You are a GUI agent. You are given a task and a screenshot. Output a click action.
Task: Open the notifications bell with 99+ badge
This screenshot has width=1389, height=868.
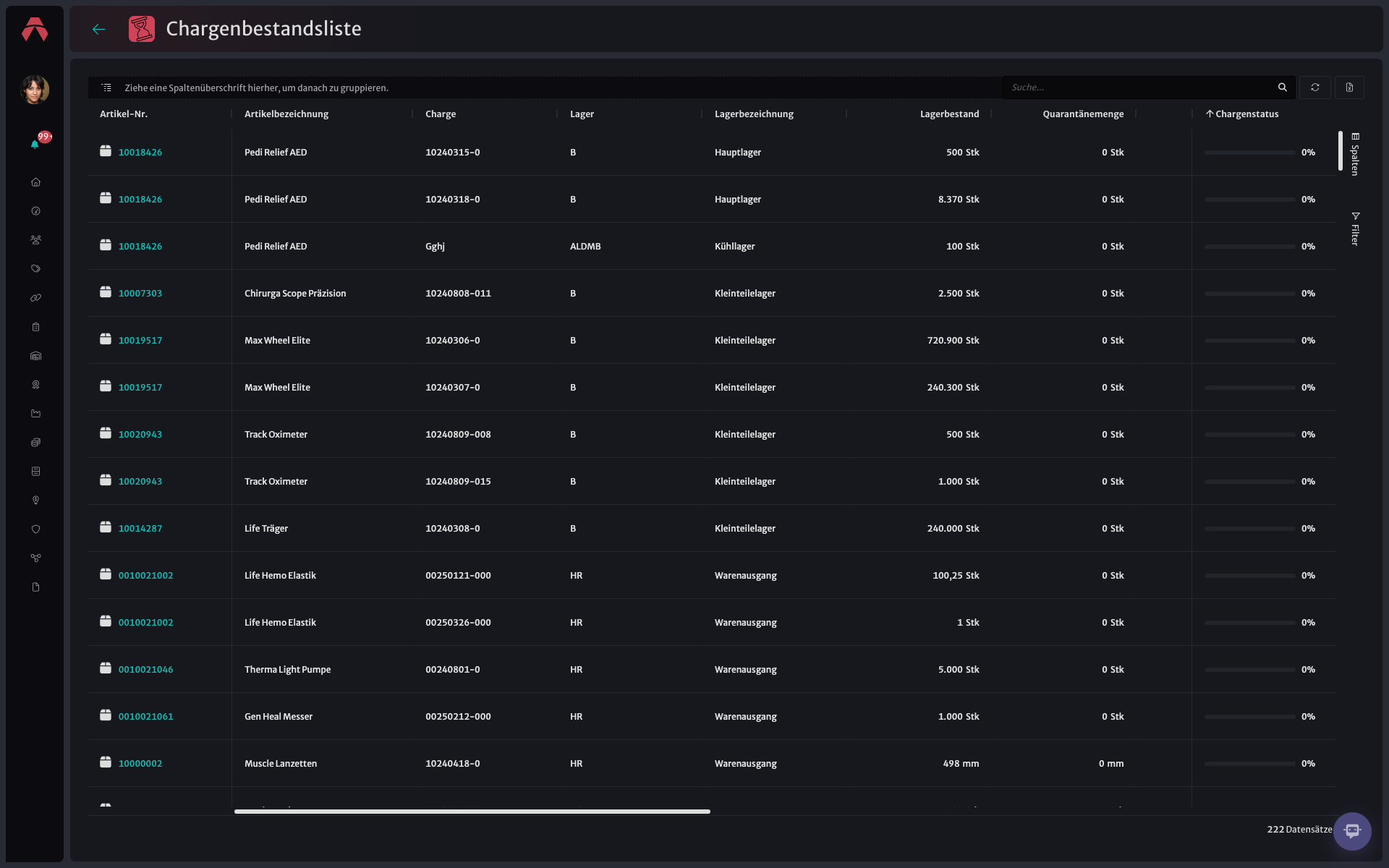(x=35, y=144)
